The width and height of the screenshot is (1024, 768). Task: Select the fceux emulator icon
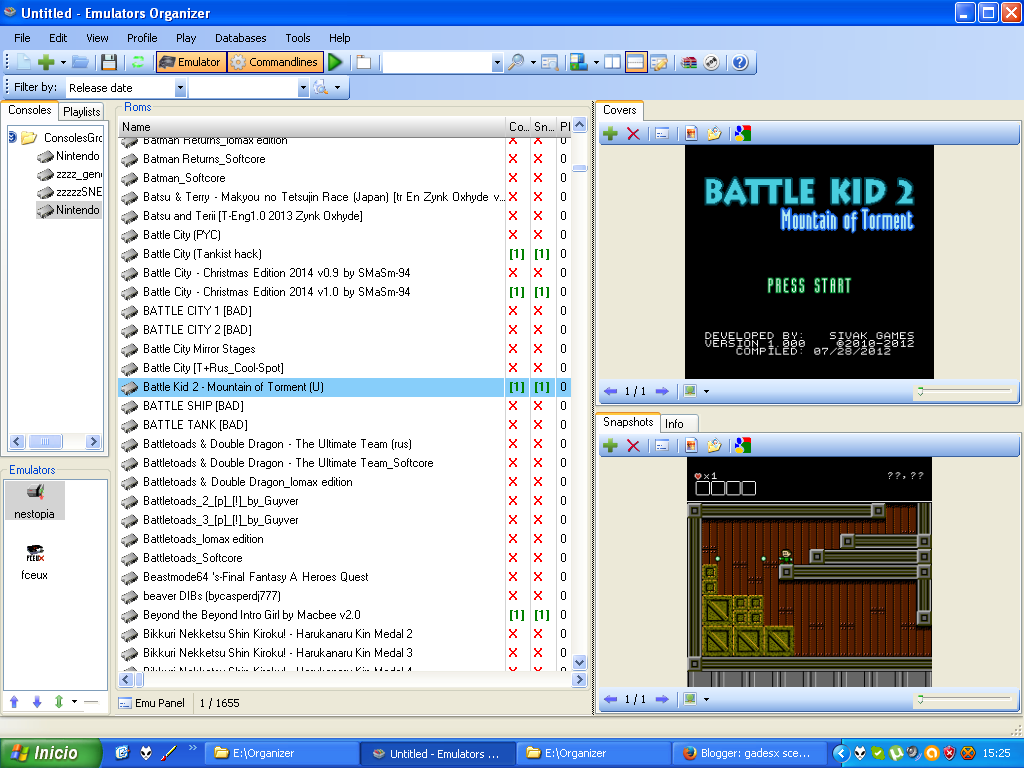[35, 562]
